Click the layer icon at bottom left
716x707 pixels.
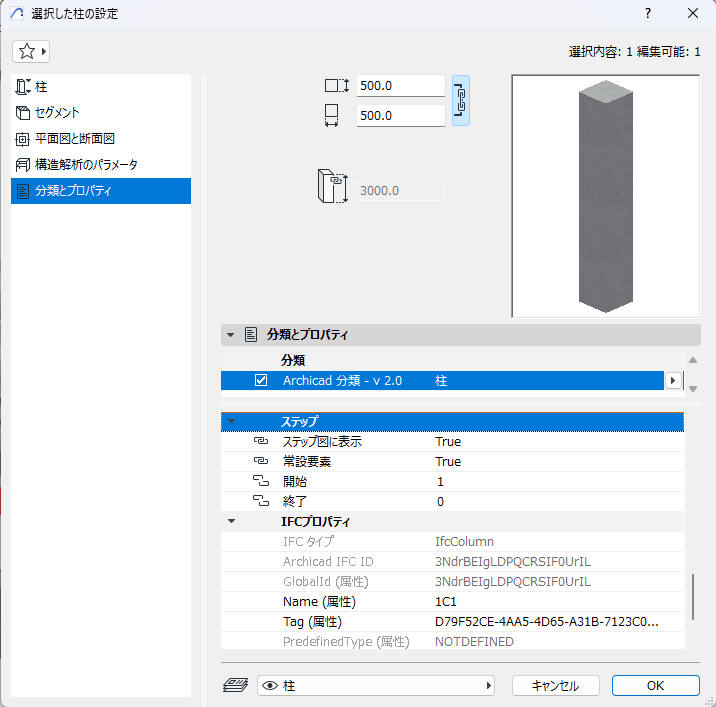[235, 685]
